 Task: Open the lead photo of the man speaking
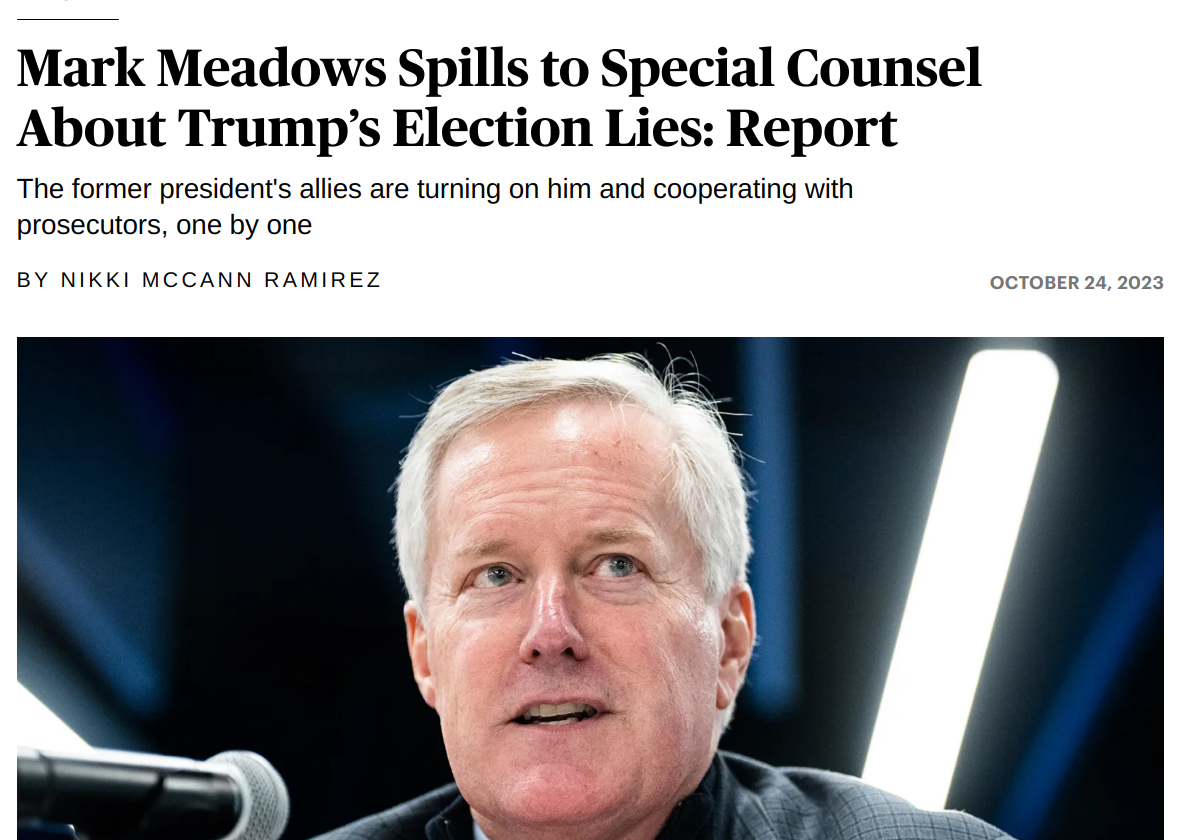point(590,588)
